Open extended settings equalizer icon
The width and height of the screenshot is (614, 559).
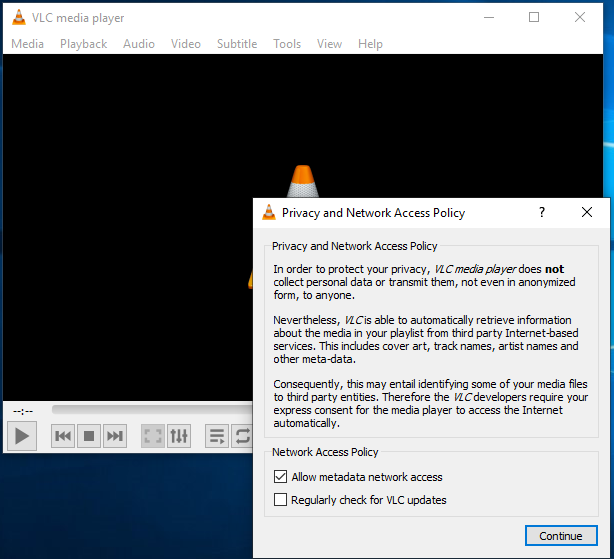pyautogui.click(x=179, y=436)
